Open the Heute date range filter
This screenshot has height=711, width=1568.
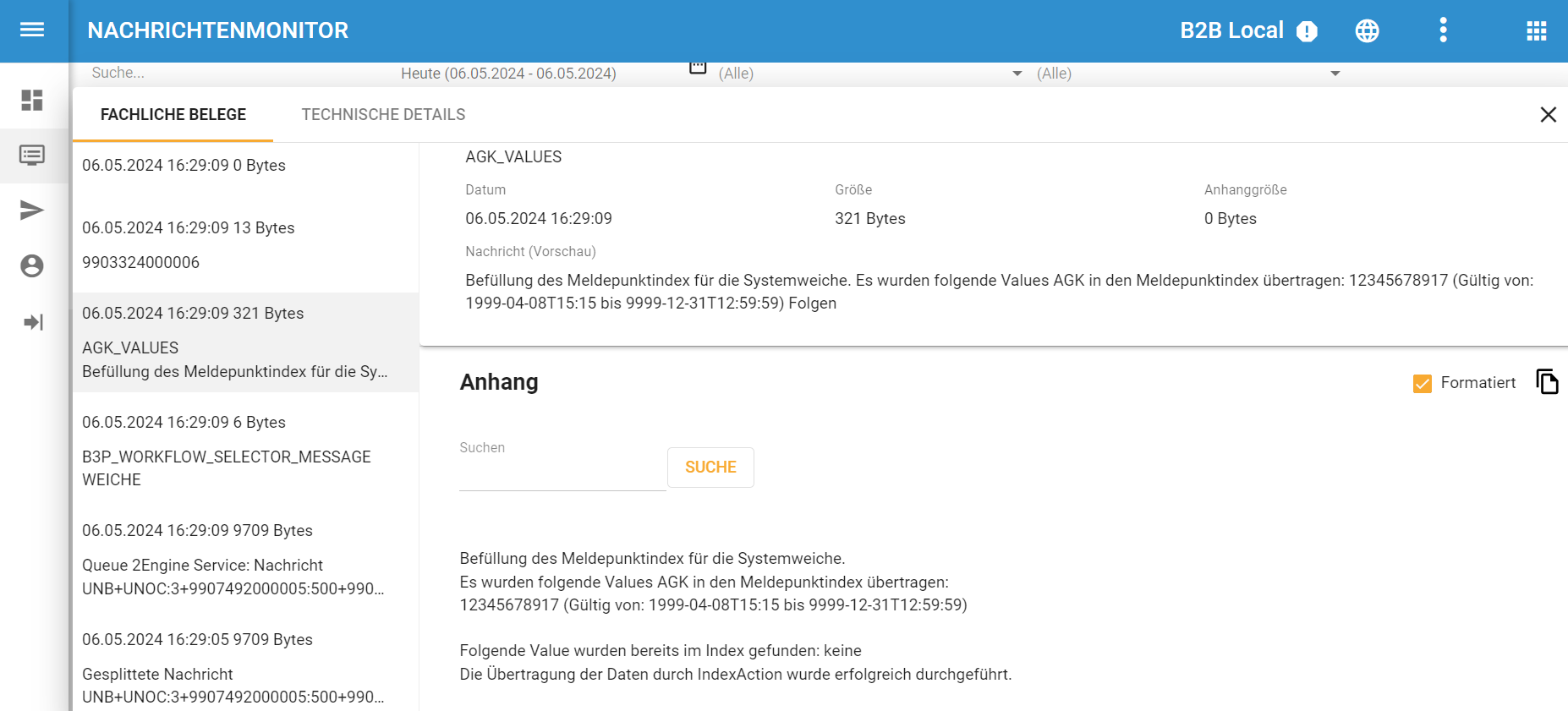(x=508, y=74)
